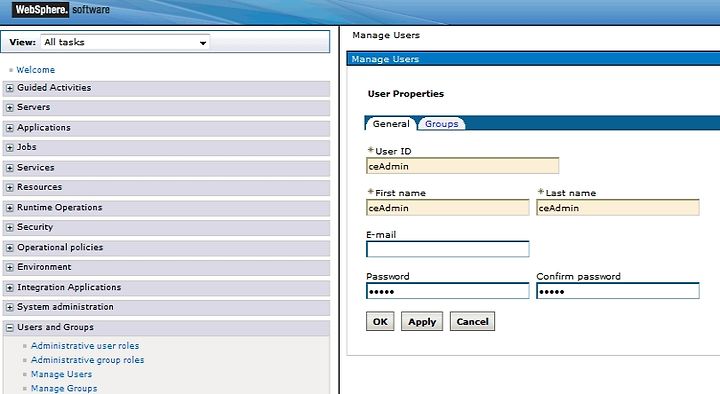Expand the Operational policies section

(x=10, y=248)
